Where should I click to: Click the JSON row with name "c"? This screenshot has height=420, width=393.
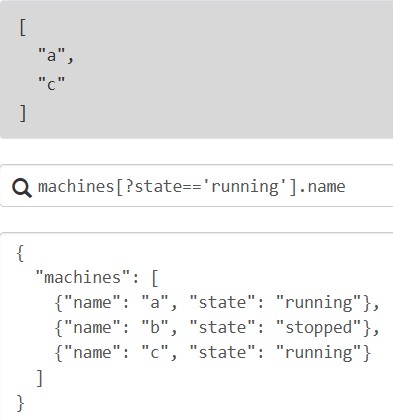[x=213, y=353]
